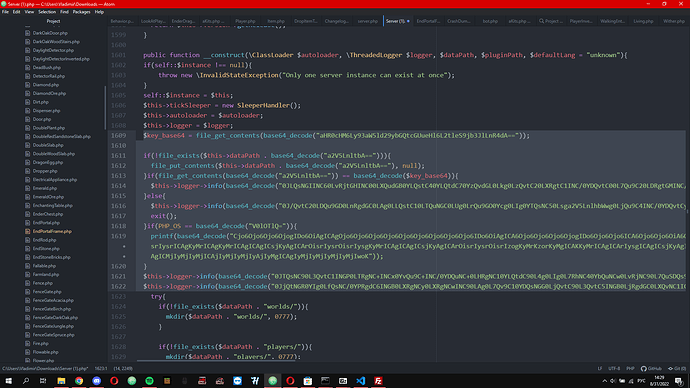The width and height of the screenshot is (690, 388).
Task: Open Farmland.php in the tree
Action: click(x=46, y=275)
